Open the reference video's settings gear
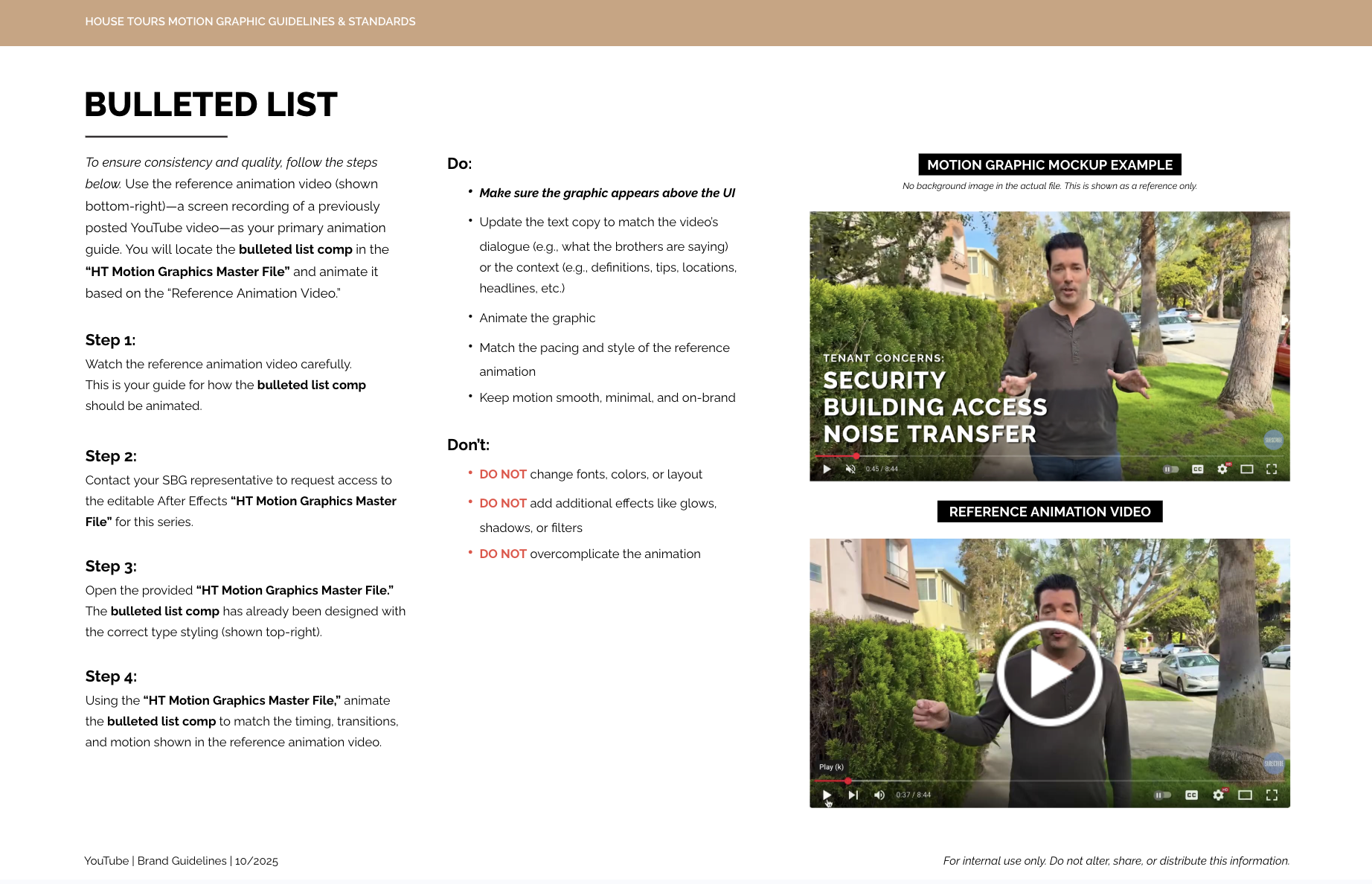The image size is (1372, 884). (x=1218, y=795)
